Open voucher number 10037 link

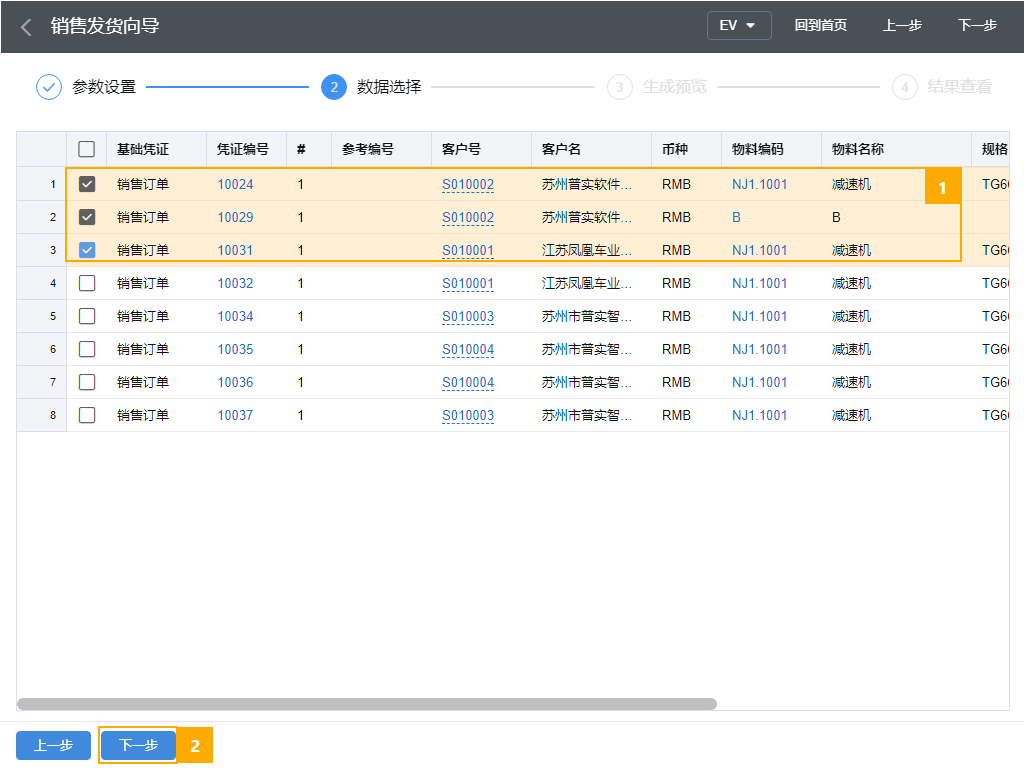coord(235,415)
